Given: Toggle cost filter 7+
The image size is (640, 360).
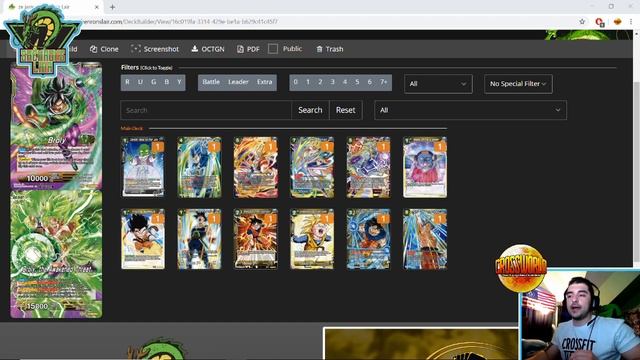Looking at the screenshot, I should tap(384, 82).
